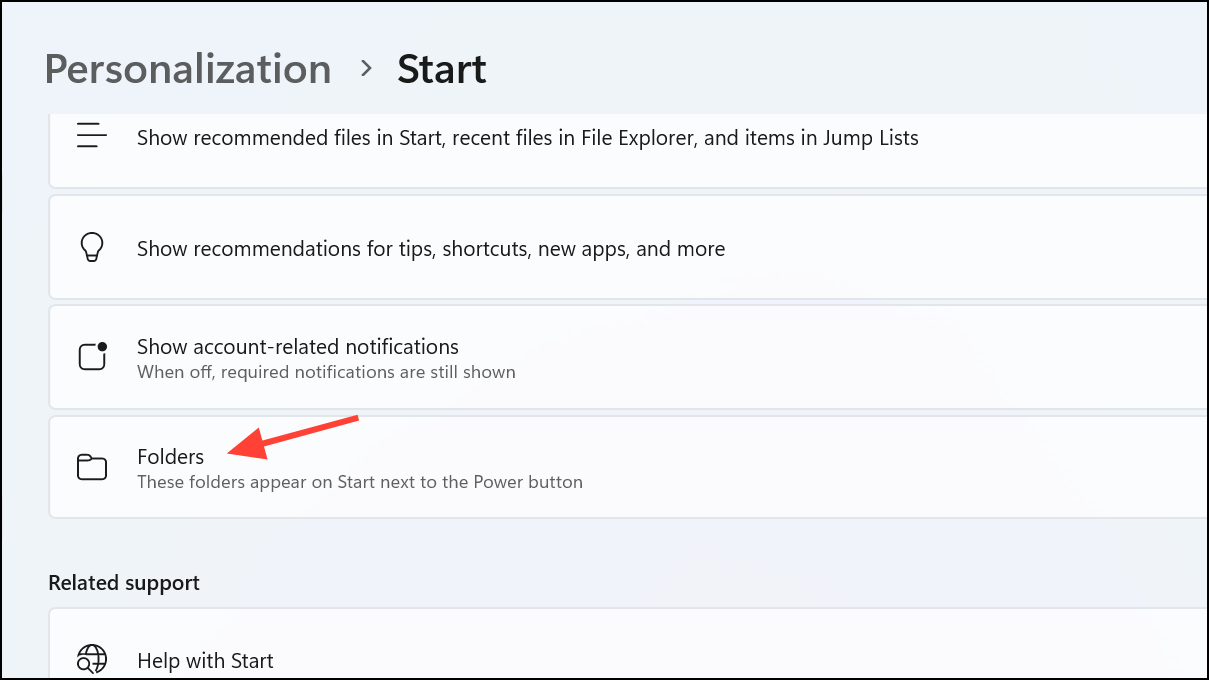Click the lightbulb recommendations icon
1209x680 pixels.
pos(92,247)
